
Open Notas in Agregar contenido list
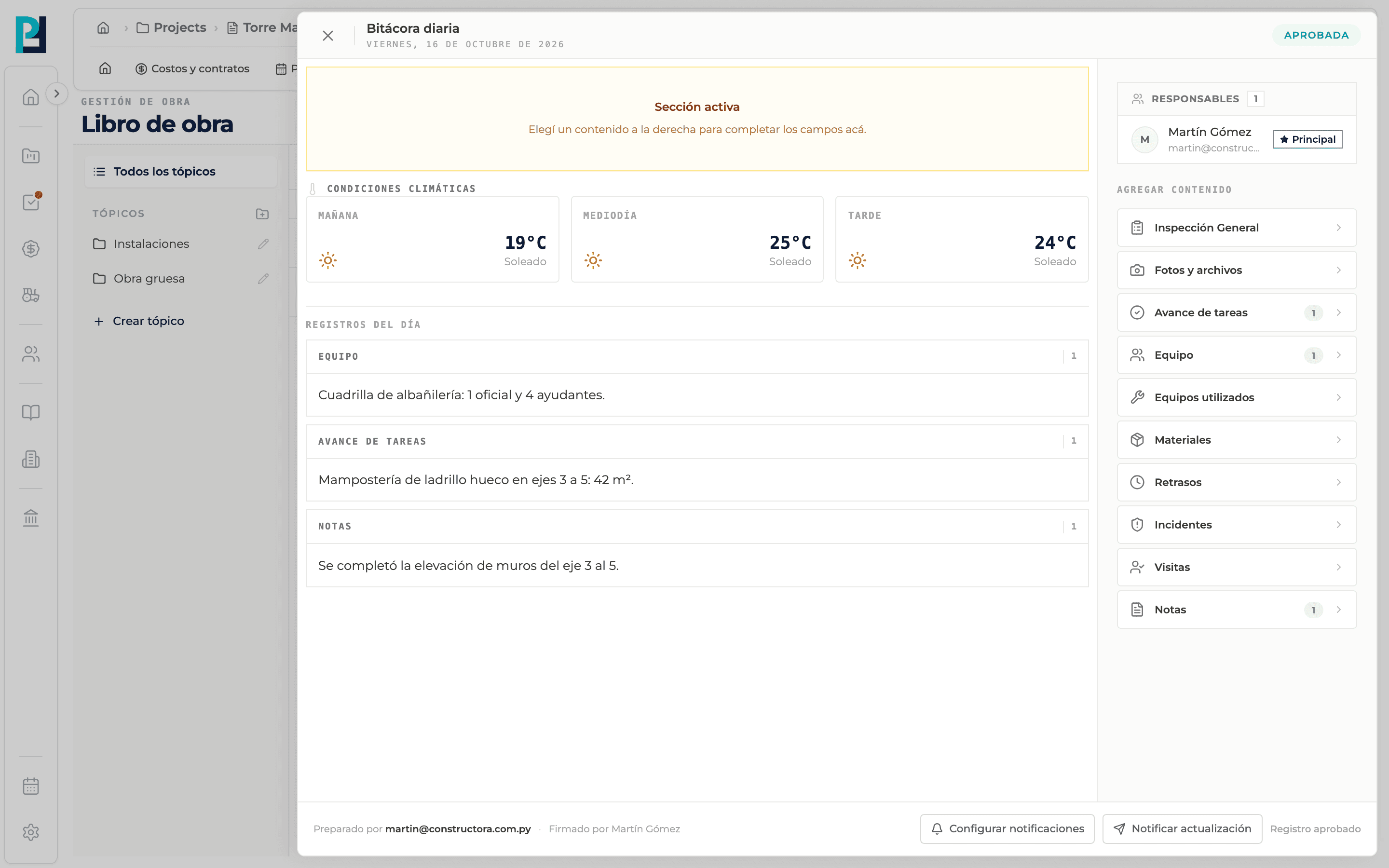(1236, 610)
